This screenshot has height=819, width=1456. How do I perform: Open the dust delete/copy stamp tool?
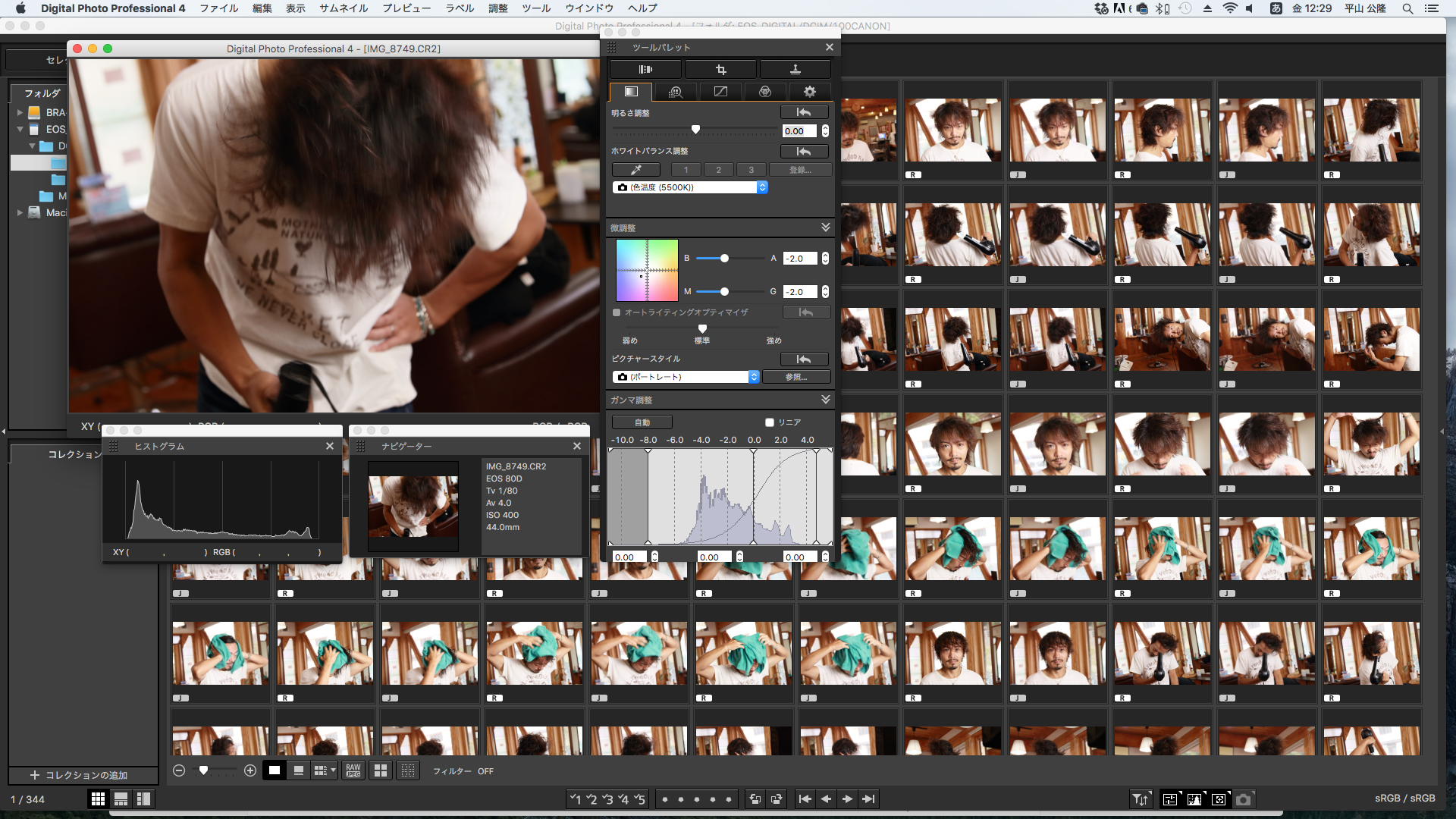[795, 69]
